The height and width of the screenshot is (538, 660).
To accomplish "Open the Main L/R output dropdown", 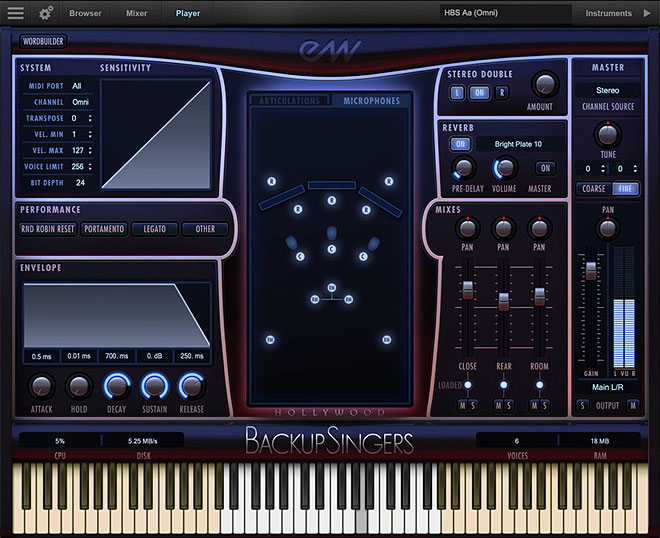I will tap(607, 387).
